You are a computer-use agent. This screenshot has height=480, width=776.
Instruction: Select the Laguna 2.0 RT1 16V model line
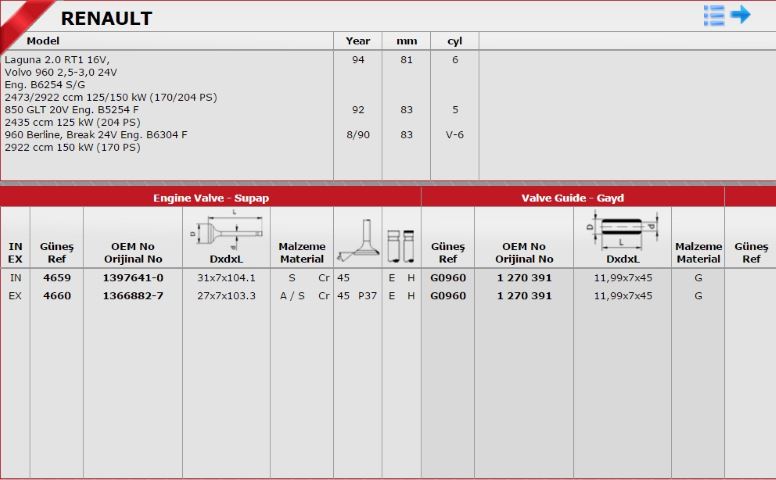57,60
